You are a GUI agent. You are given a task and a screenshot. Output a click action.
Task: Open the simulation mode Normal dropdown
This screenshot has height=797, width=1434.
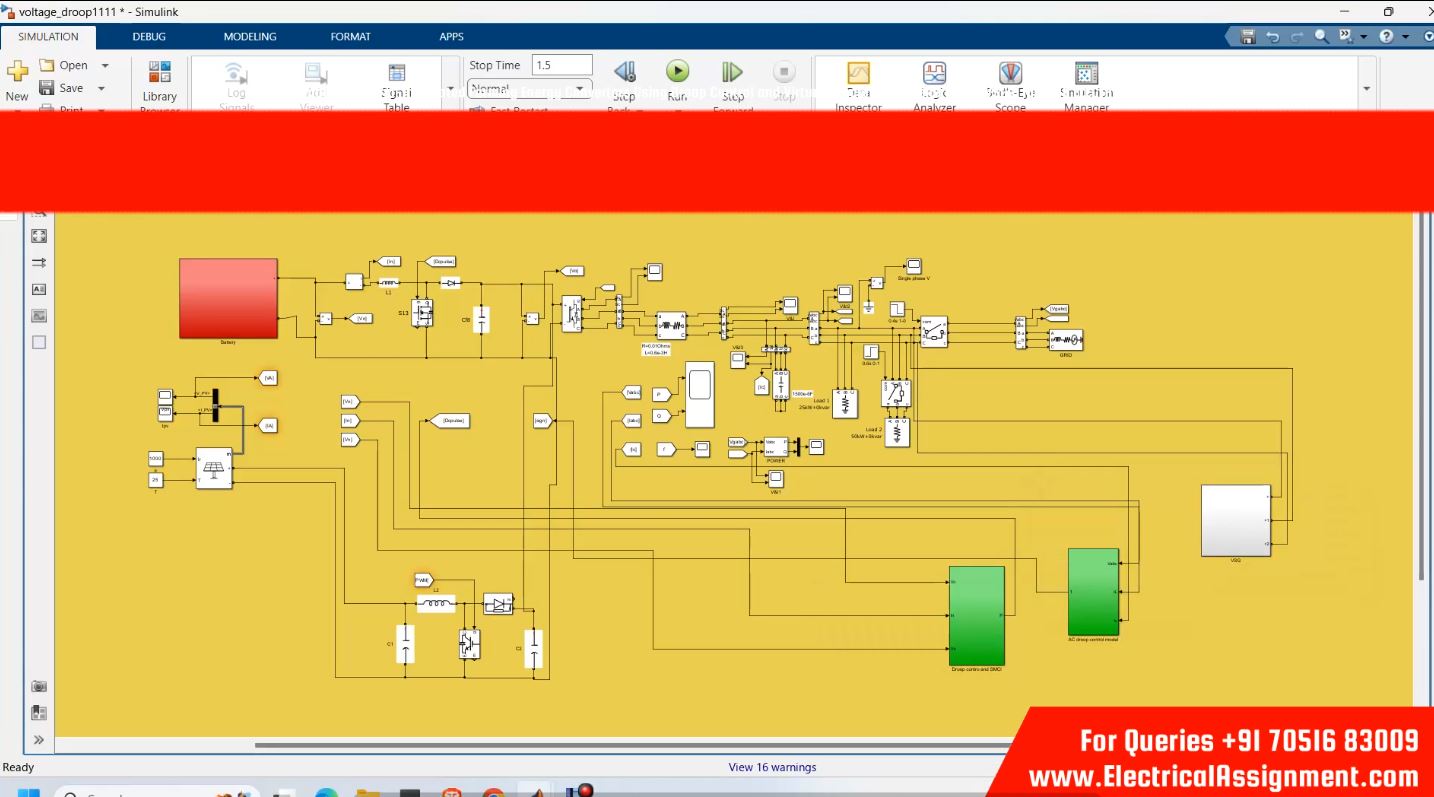point(530,89)
